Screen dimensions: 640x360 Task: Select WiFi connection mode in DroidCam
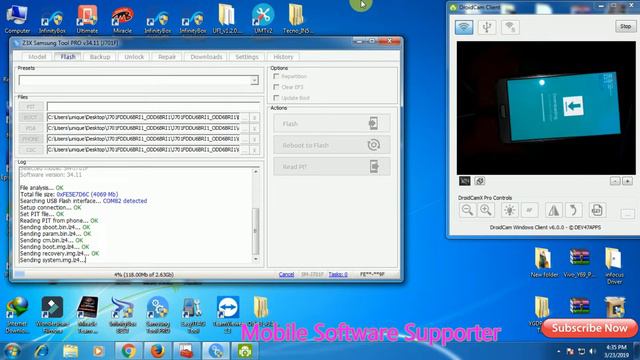[464, 27]
